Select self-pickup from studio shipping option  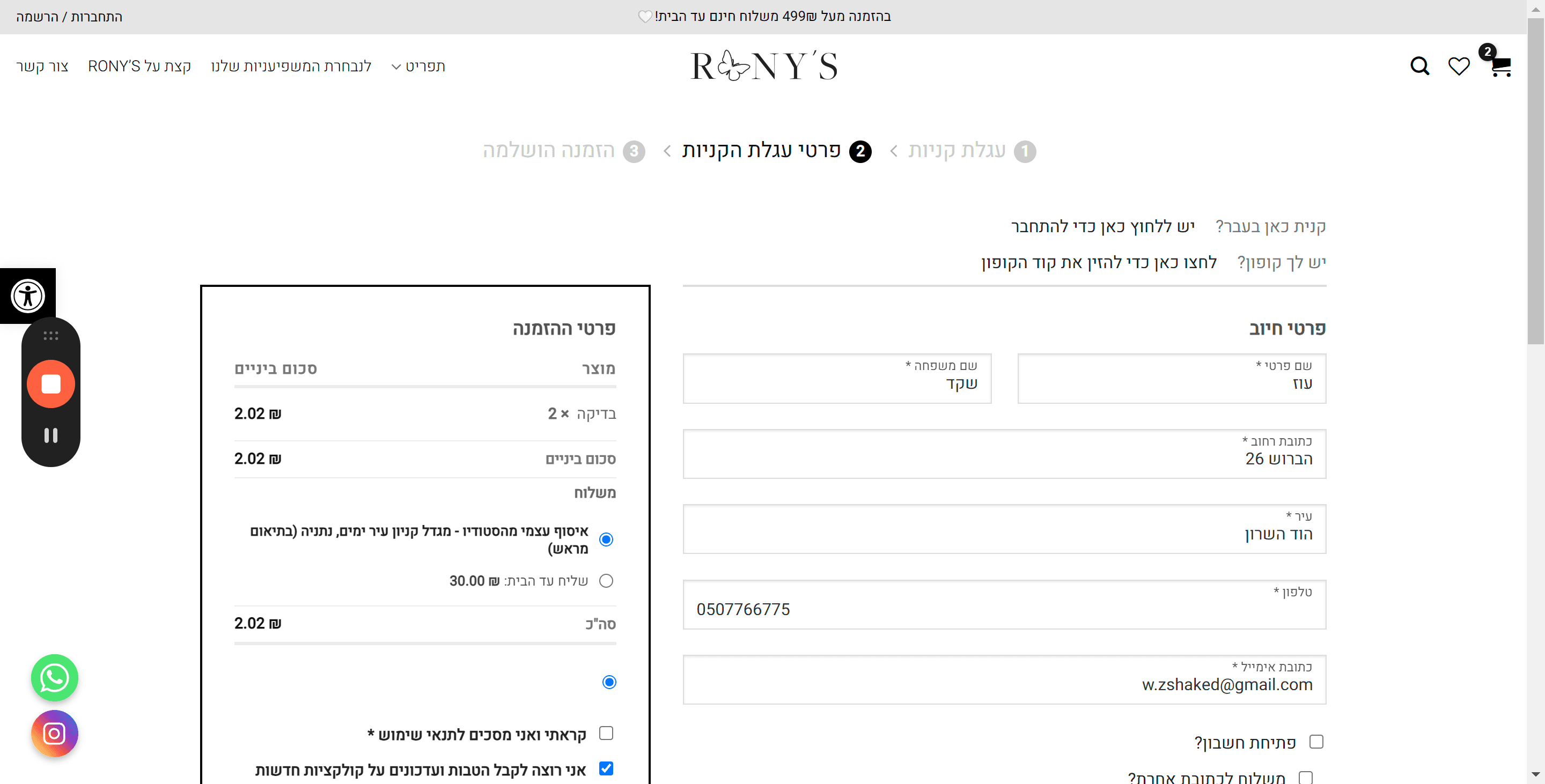click(606, 539)
